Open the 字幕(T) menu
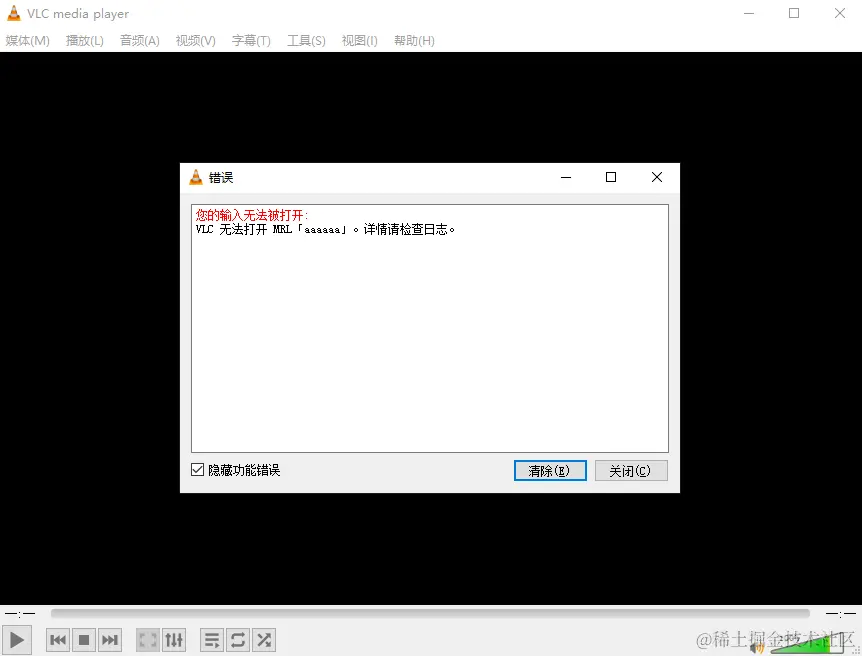862x656 pixels. click(x=251, y=41)
